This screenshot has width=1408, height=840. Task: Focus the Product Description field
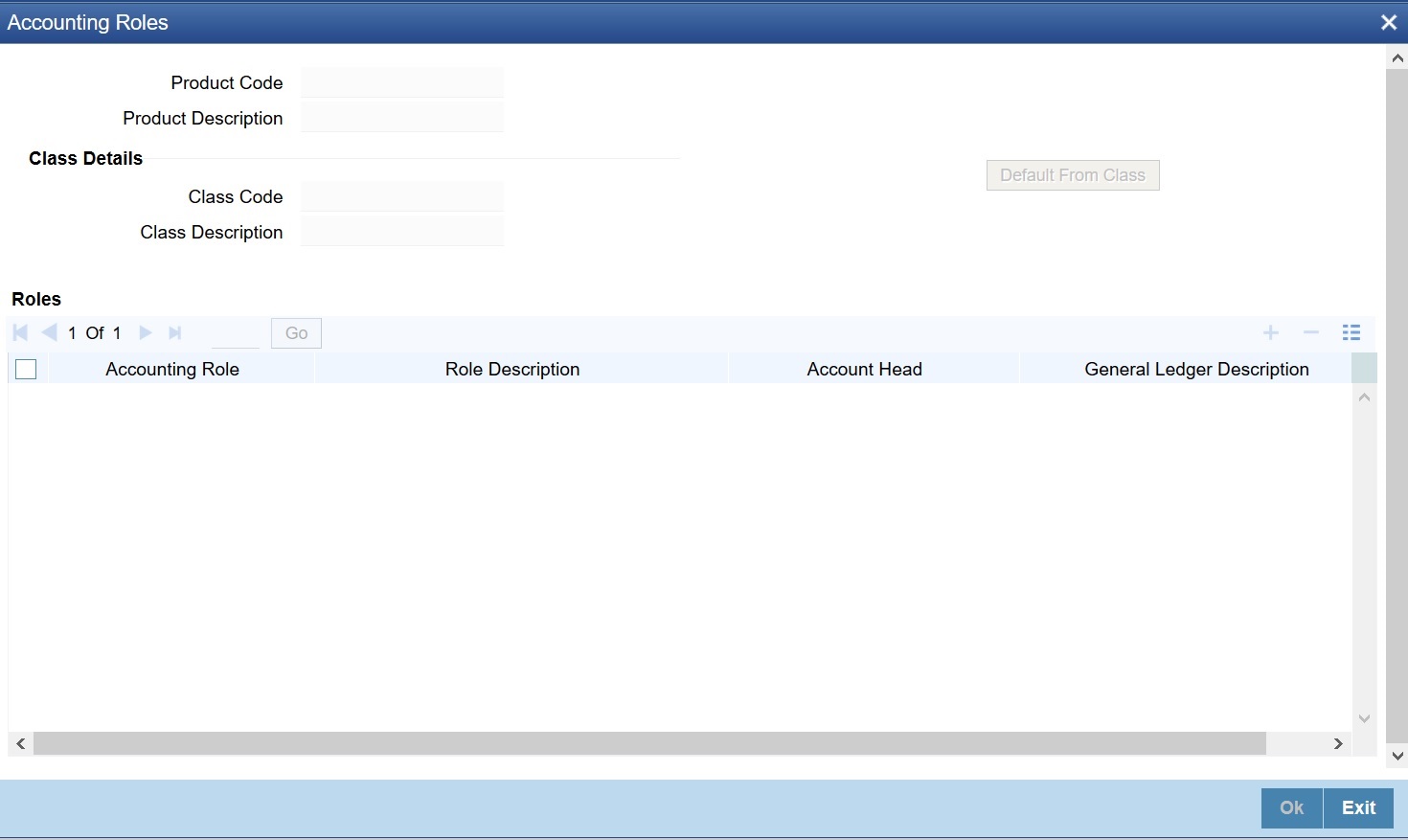coord(402,118)
